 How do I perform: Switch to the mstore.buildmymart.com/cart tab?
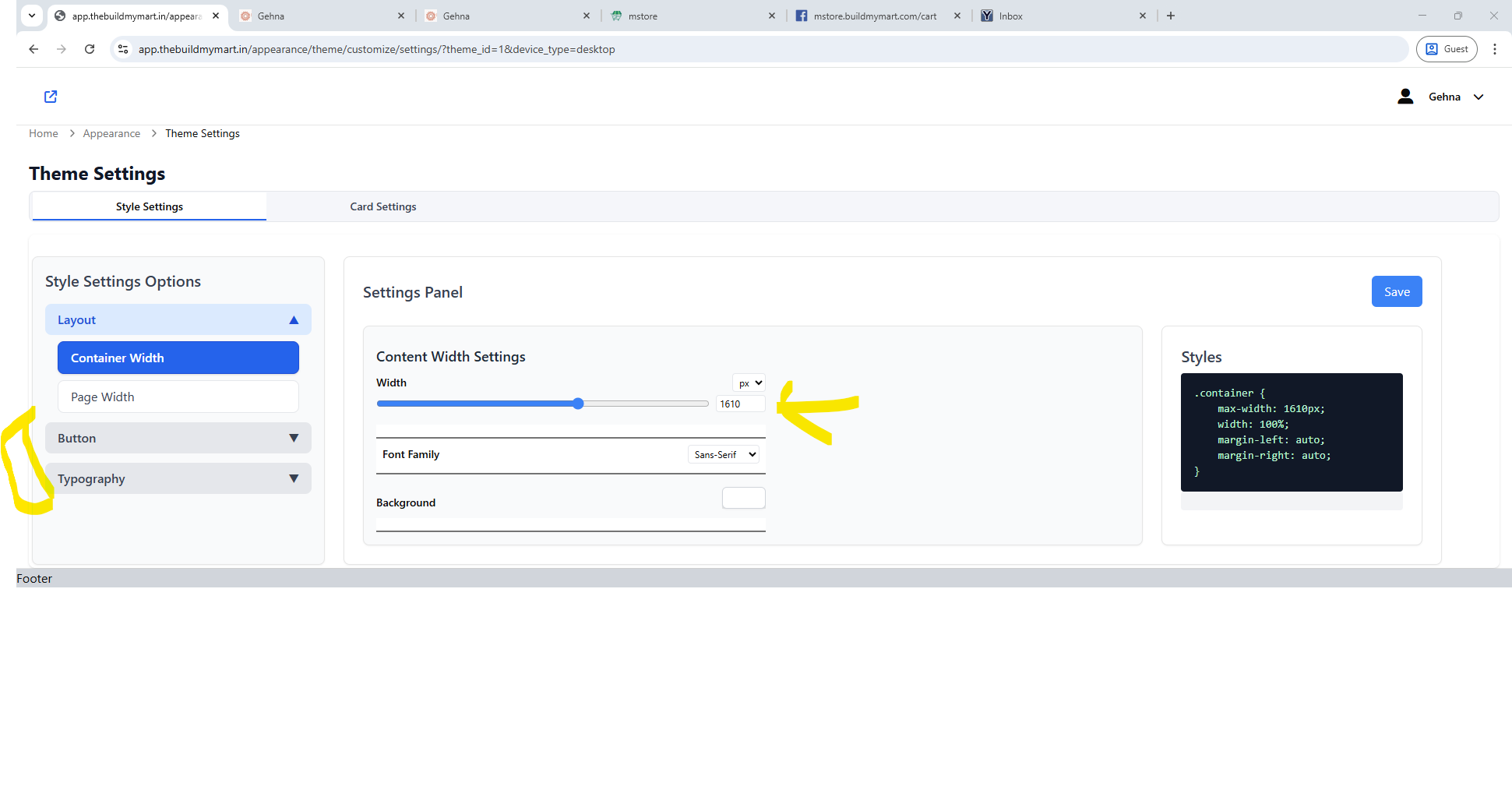tap(879, 16)
